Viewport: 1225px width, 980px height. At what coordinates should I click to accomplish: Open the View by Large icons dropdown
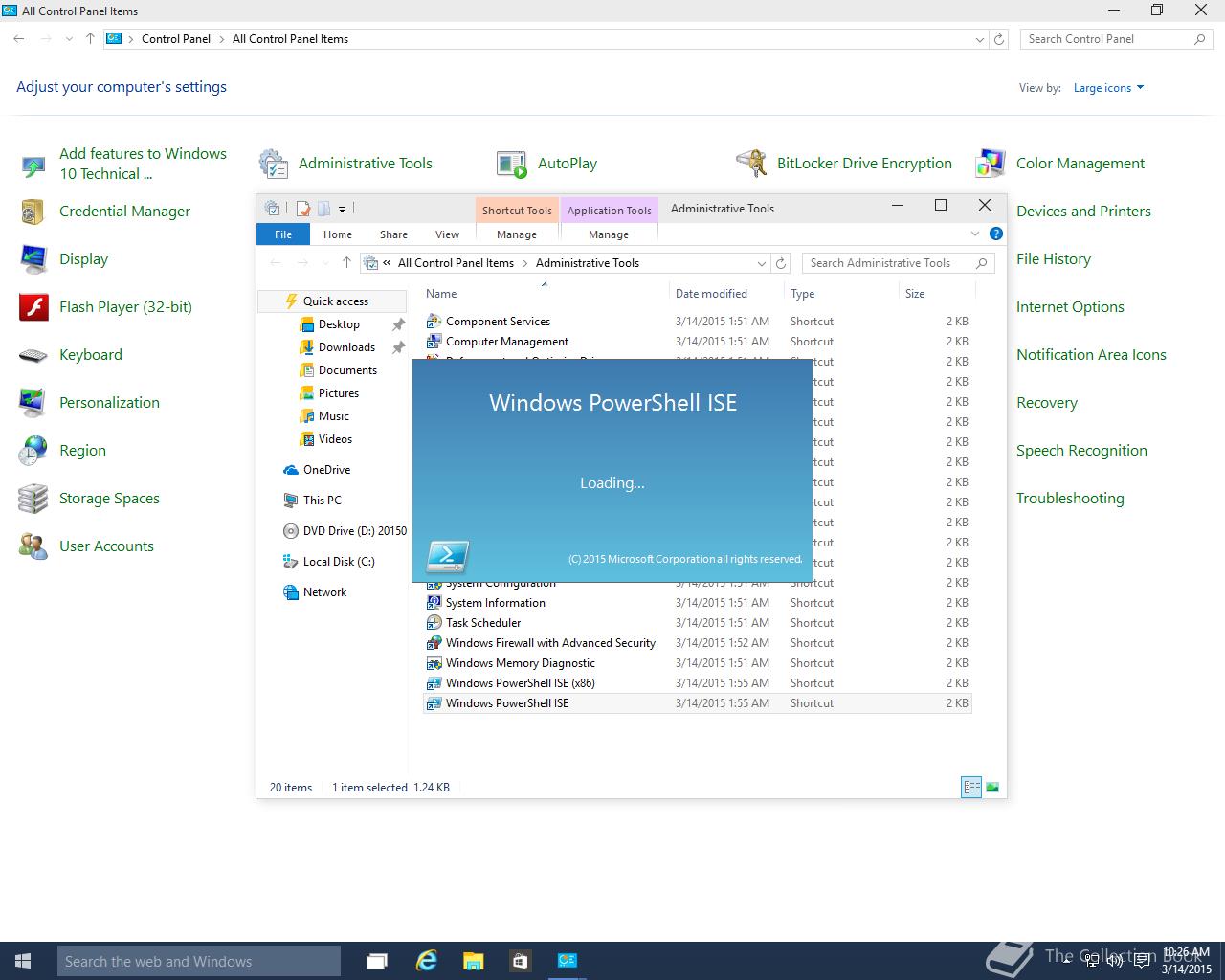[1108, 88]
